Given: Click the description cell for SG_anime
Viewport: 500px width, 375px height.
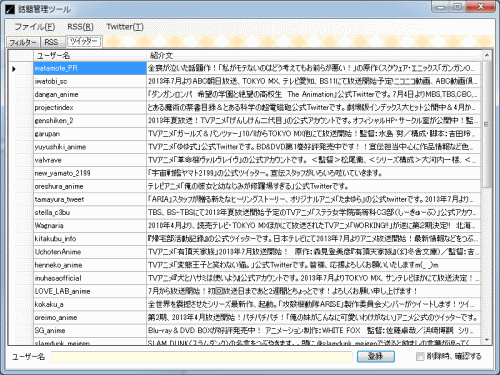Looking at the screenshot, I should click(x=314, y=330).
